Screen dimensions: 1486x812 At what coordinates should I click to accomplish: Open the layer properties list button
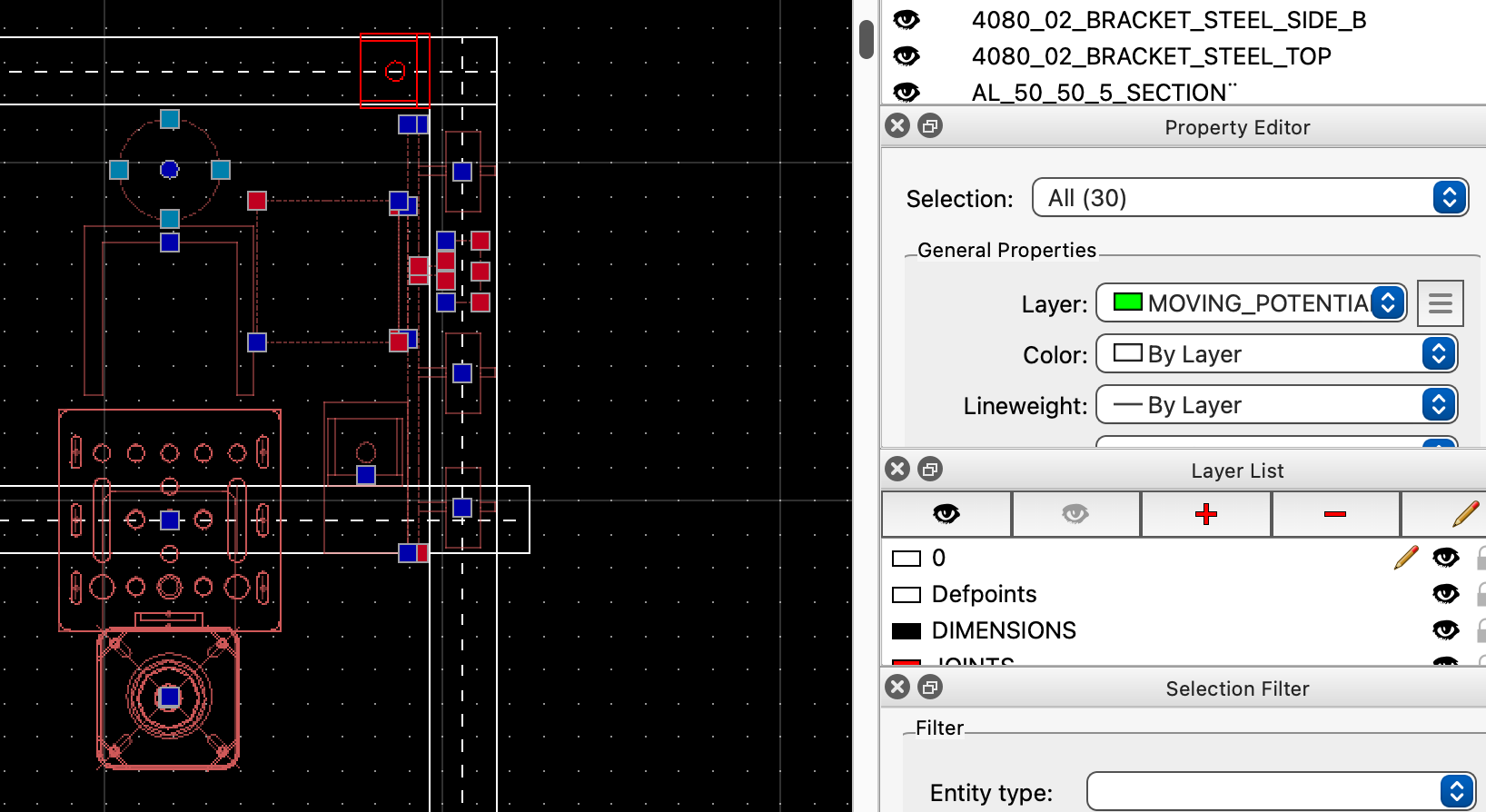point(1440,303)
